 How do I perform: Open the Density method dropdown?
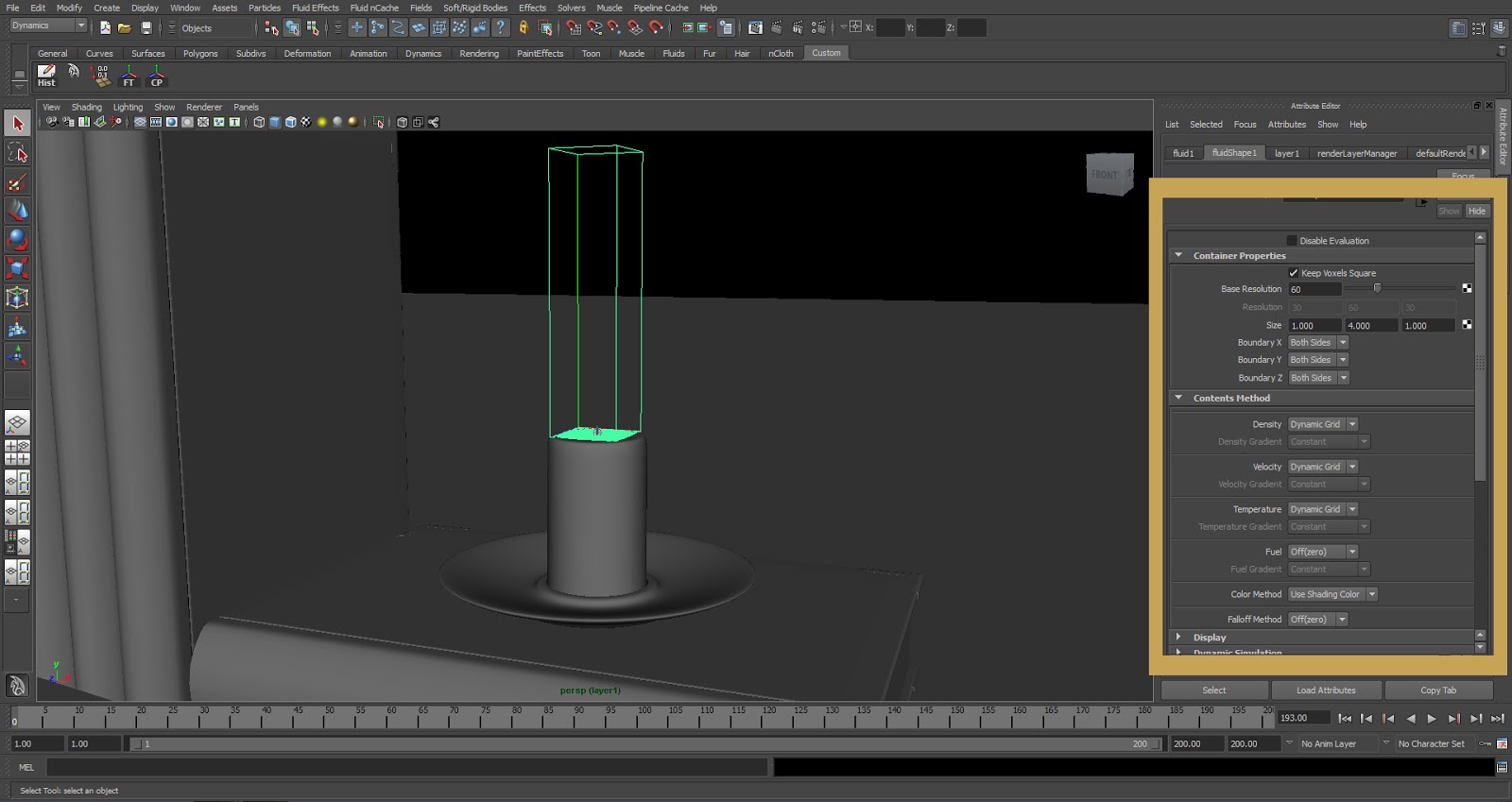(x=1323, y=424)
